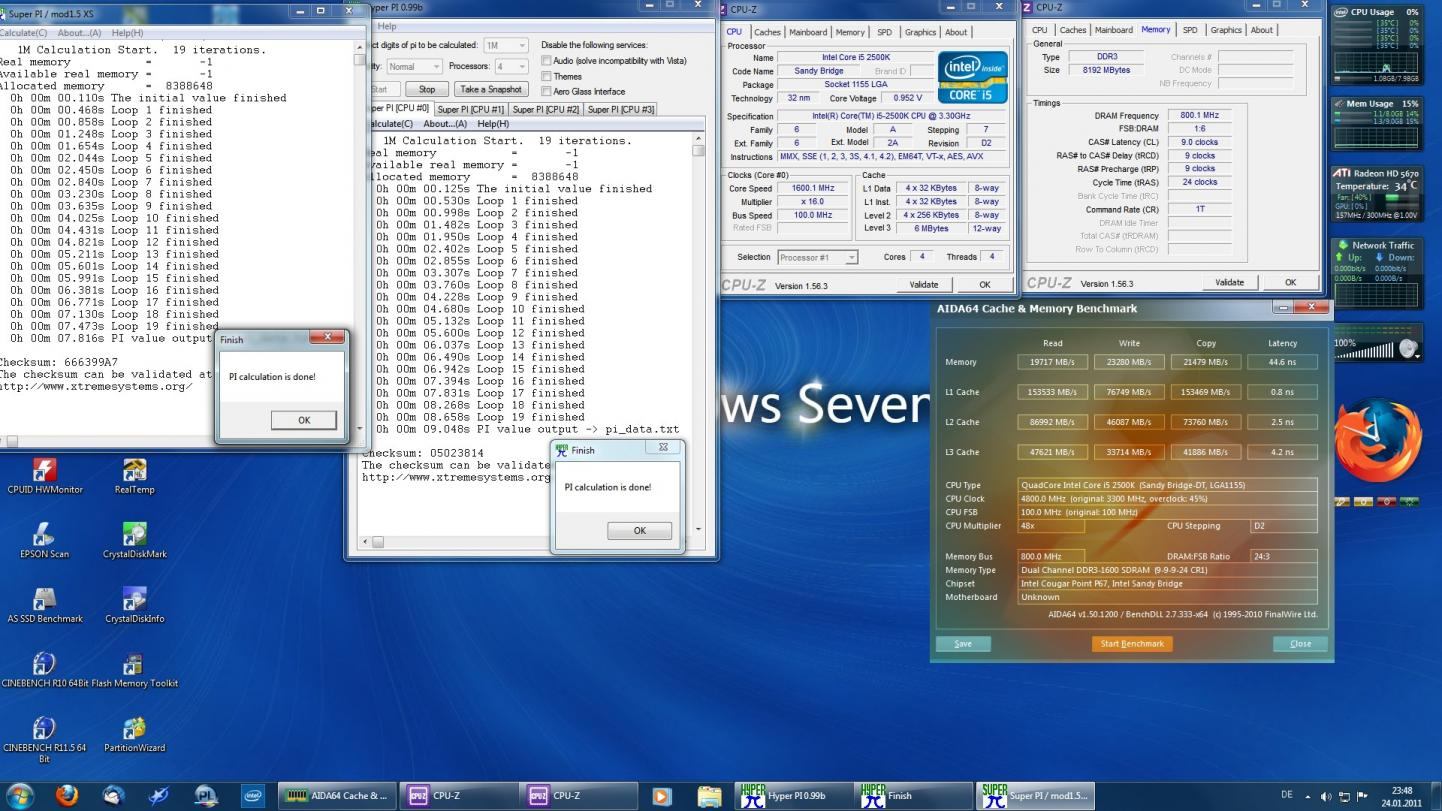Open Windows Explorer folder in taskbar
The height and width of the screenshot is (811, 1442).
point(708,796)
